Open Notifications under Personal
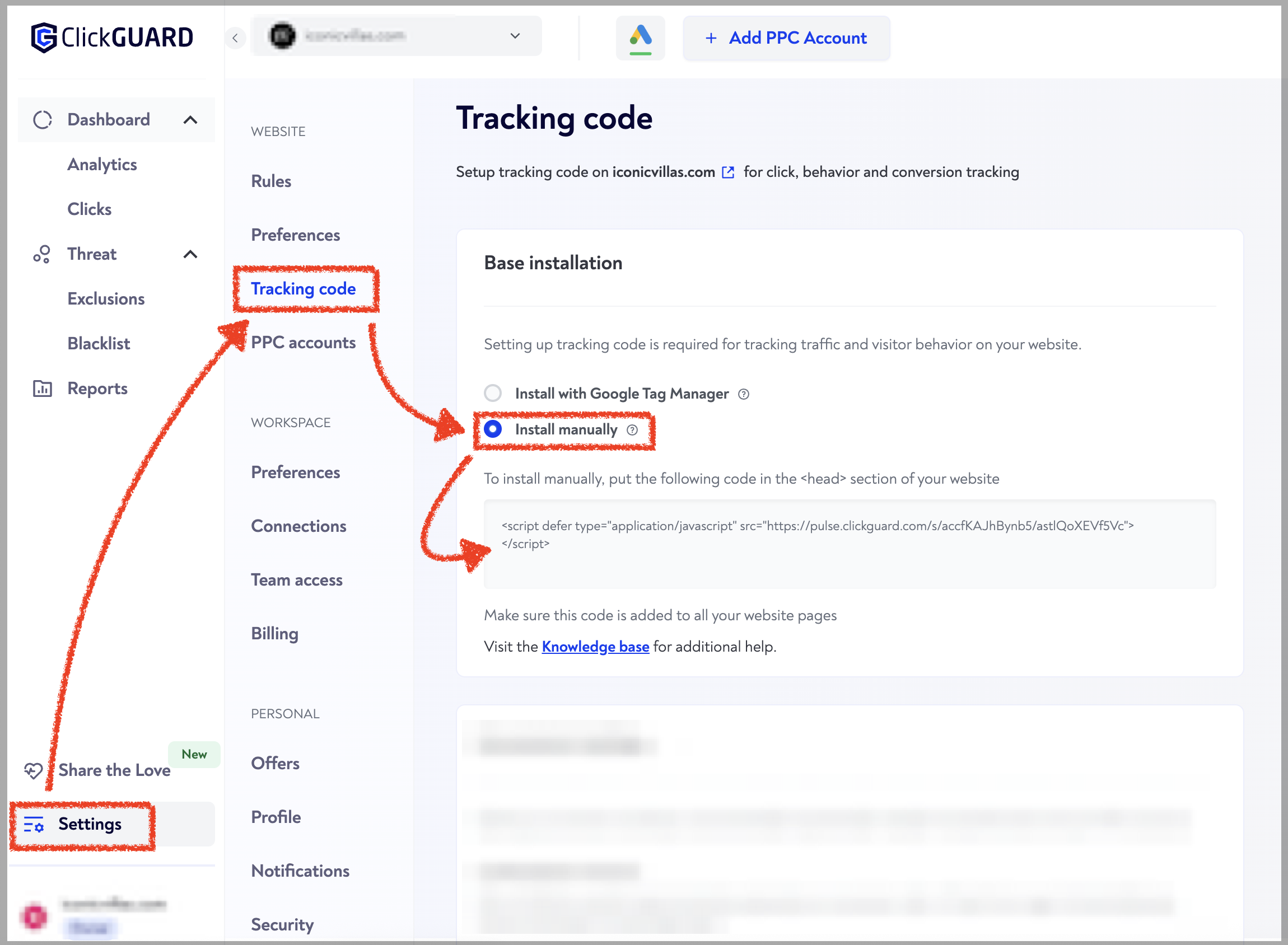 300,871
